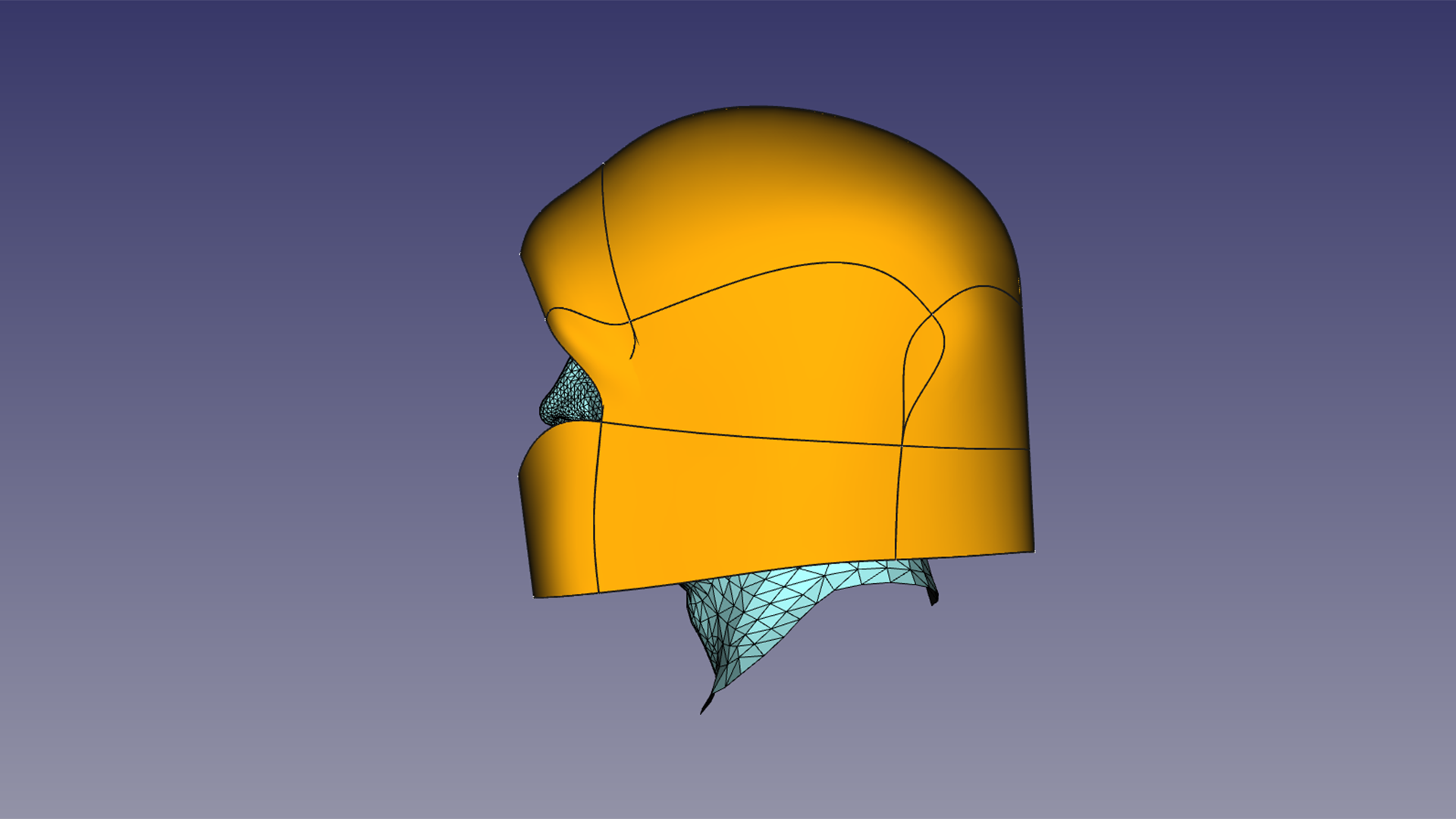1456x819 pixels.
Task: Select the rear lower band face
Action: pos(963,500)
